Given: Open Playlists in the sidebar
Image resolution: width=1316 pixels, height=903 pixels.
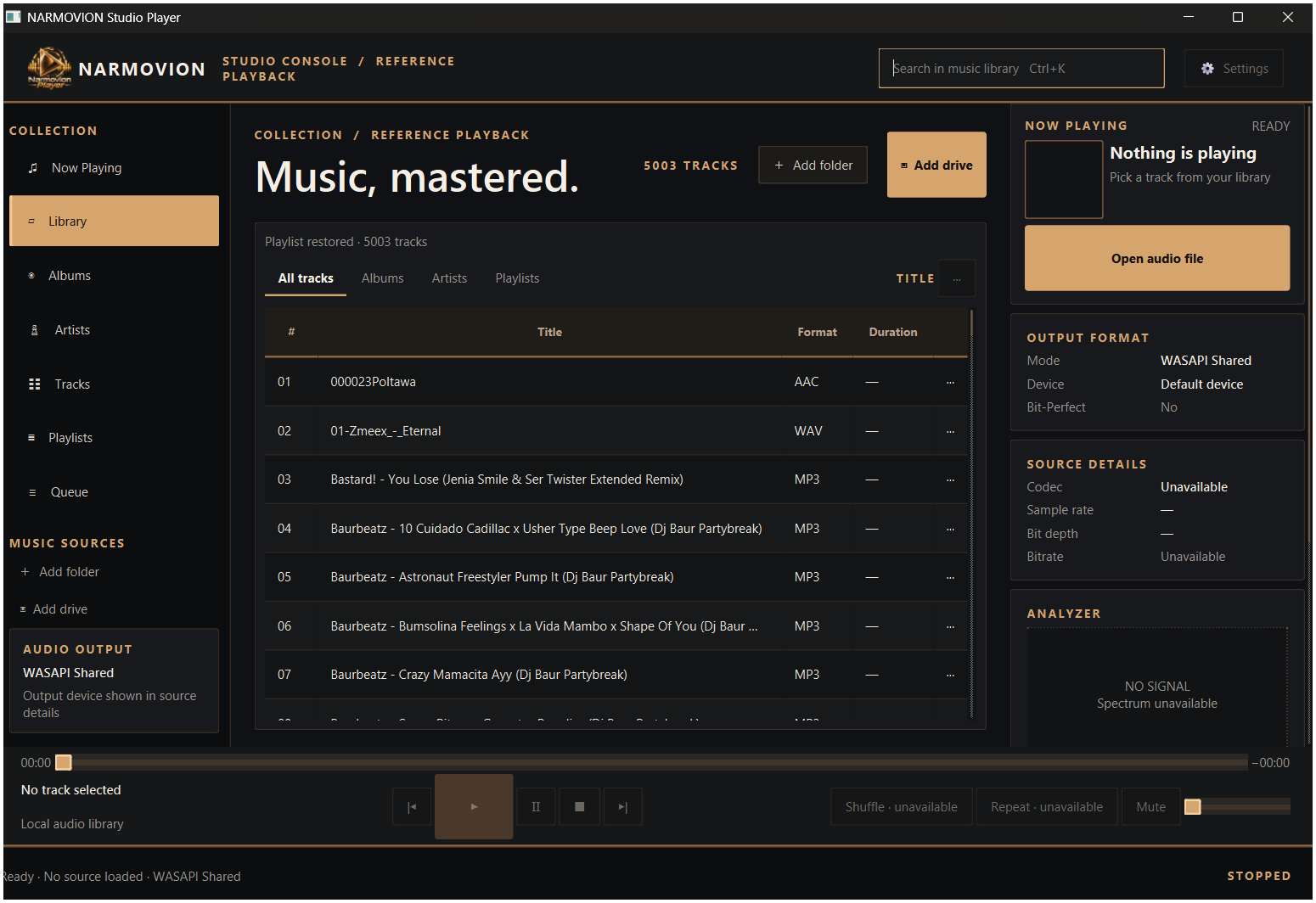Looking at the screenshot, I should [x=114, y=438].
